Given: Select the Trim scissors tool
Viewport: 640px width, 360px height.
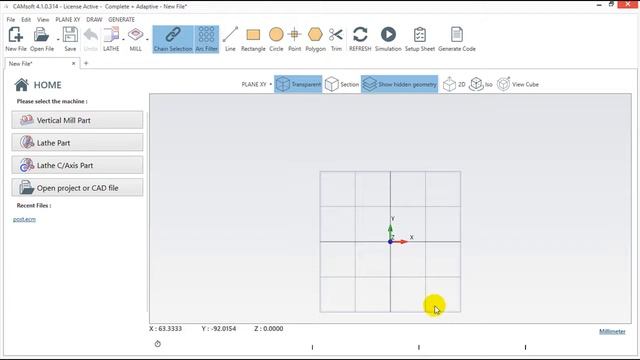Looking at the screenshot, I should click(x=336, y=39).
